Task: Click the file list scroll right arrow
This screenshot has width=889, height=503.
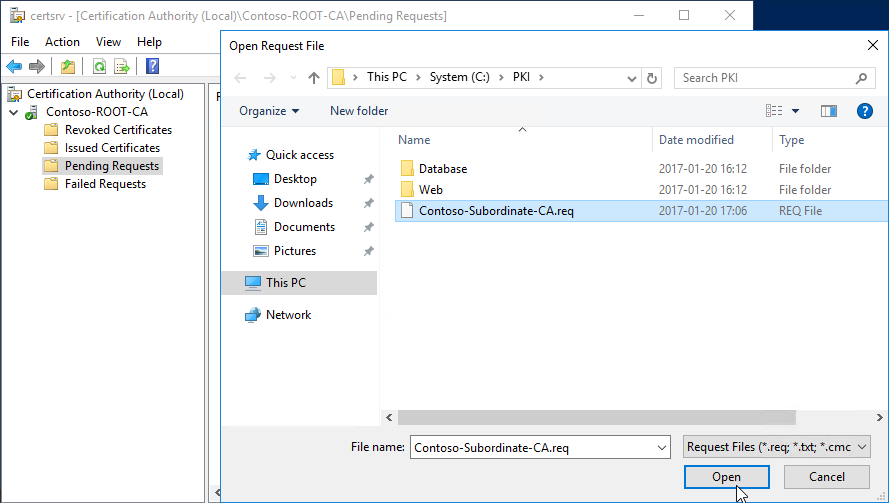Action: [x=879, y=418]
